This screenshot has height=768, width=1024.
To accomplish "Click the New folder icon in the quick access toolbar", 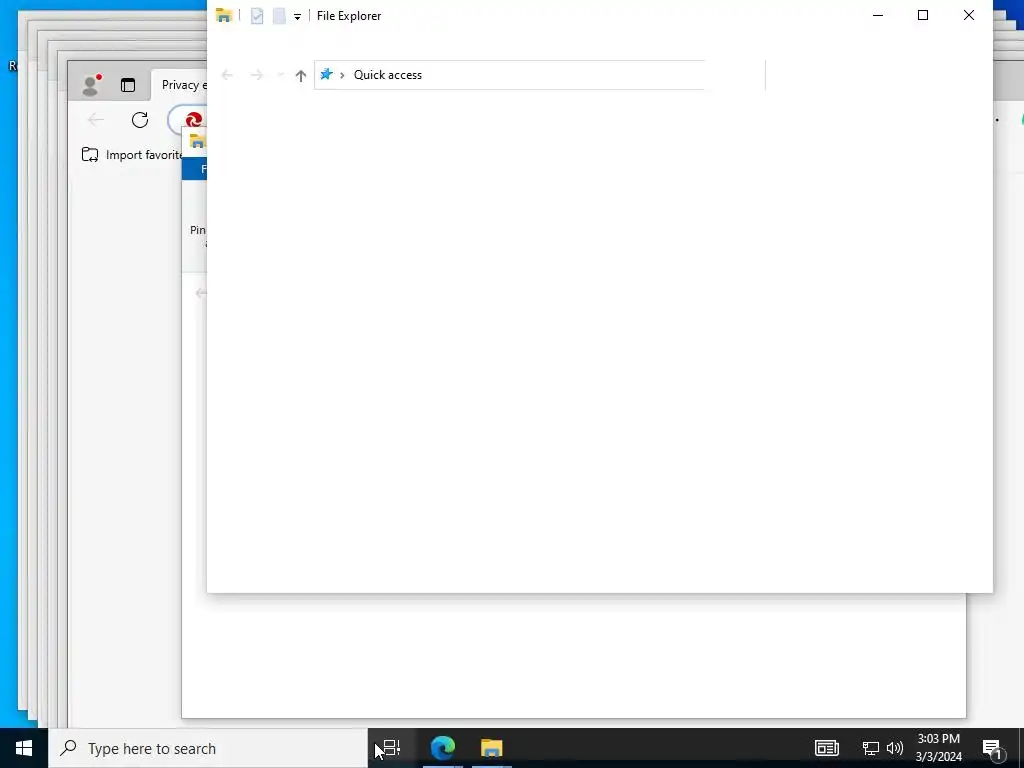I will point(279,16).
